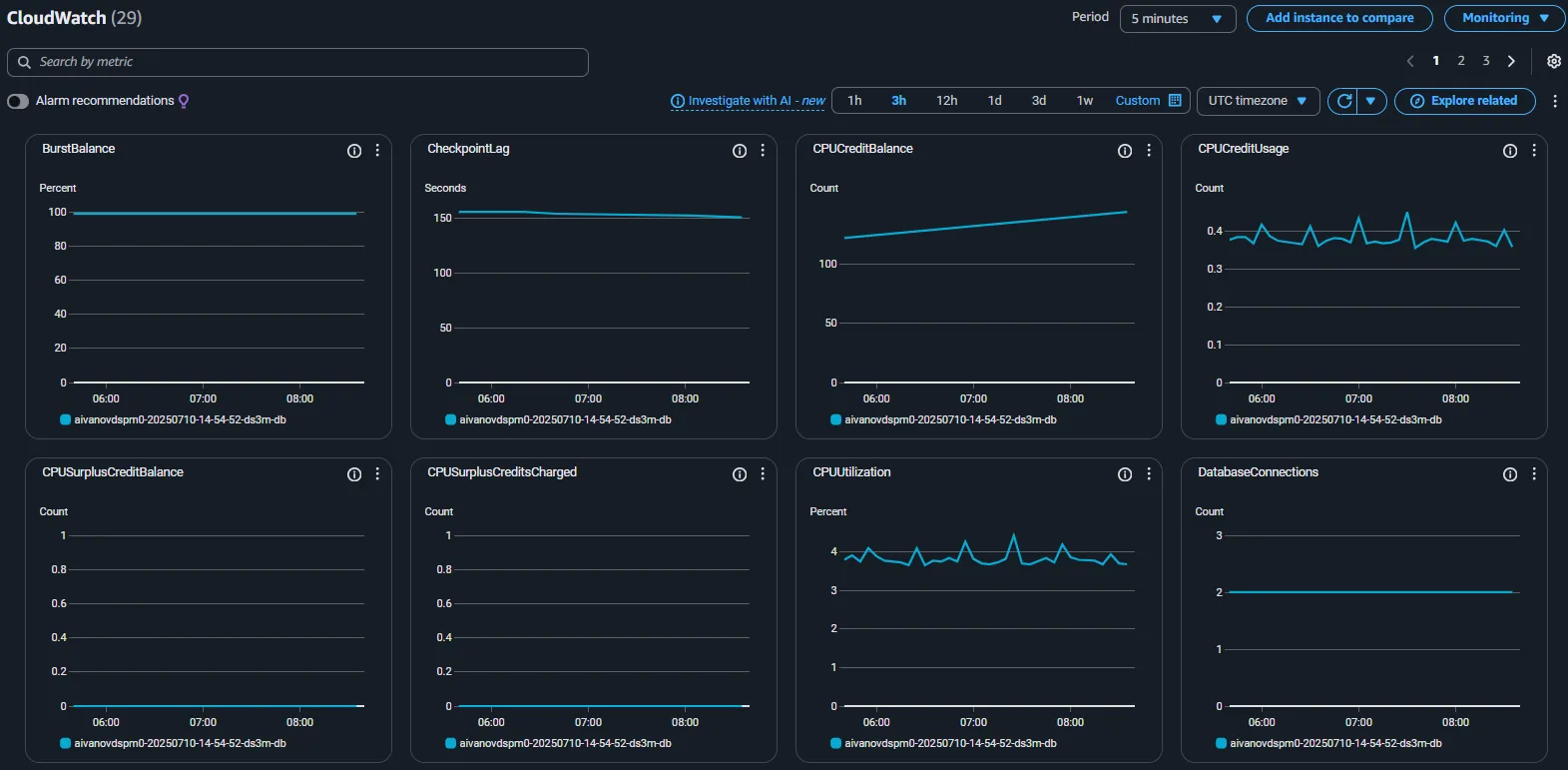
Task: Open the CheckpointLag widget options menu
Action: coord(763,151)
